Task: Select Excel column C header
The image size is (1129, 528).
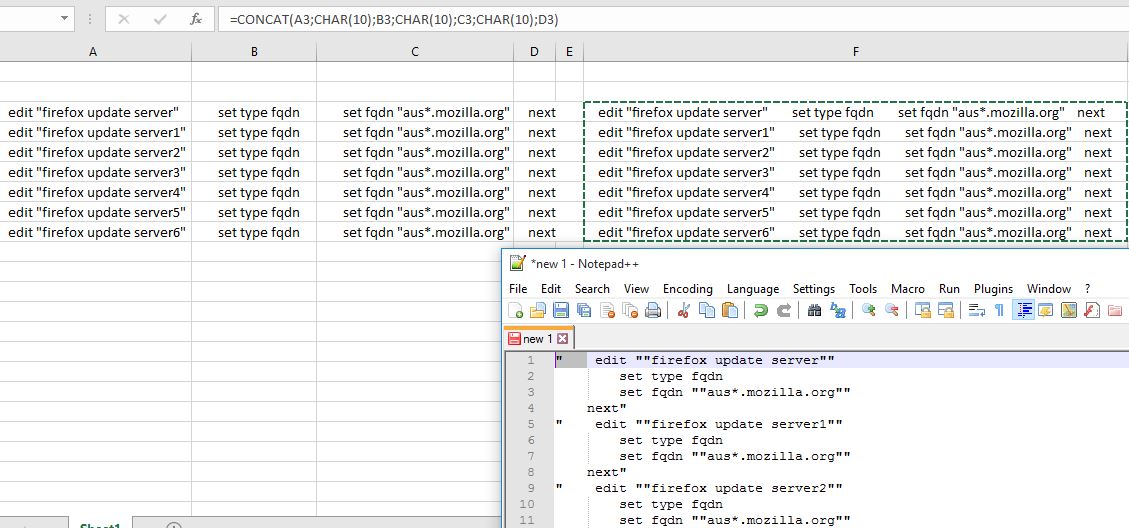Action: 415,52
